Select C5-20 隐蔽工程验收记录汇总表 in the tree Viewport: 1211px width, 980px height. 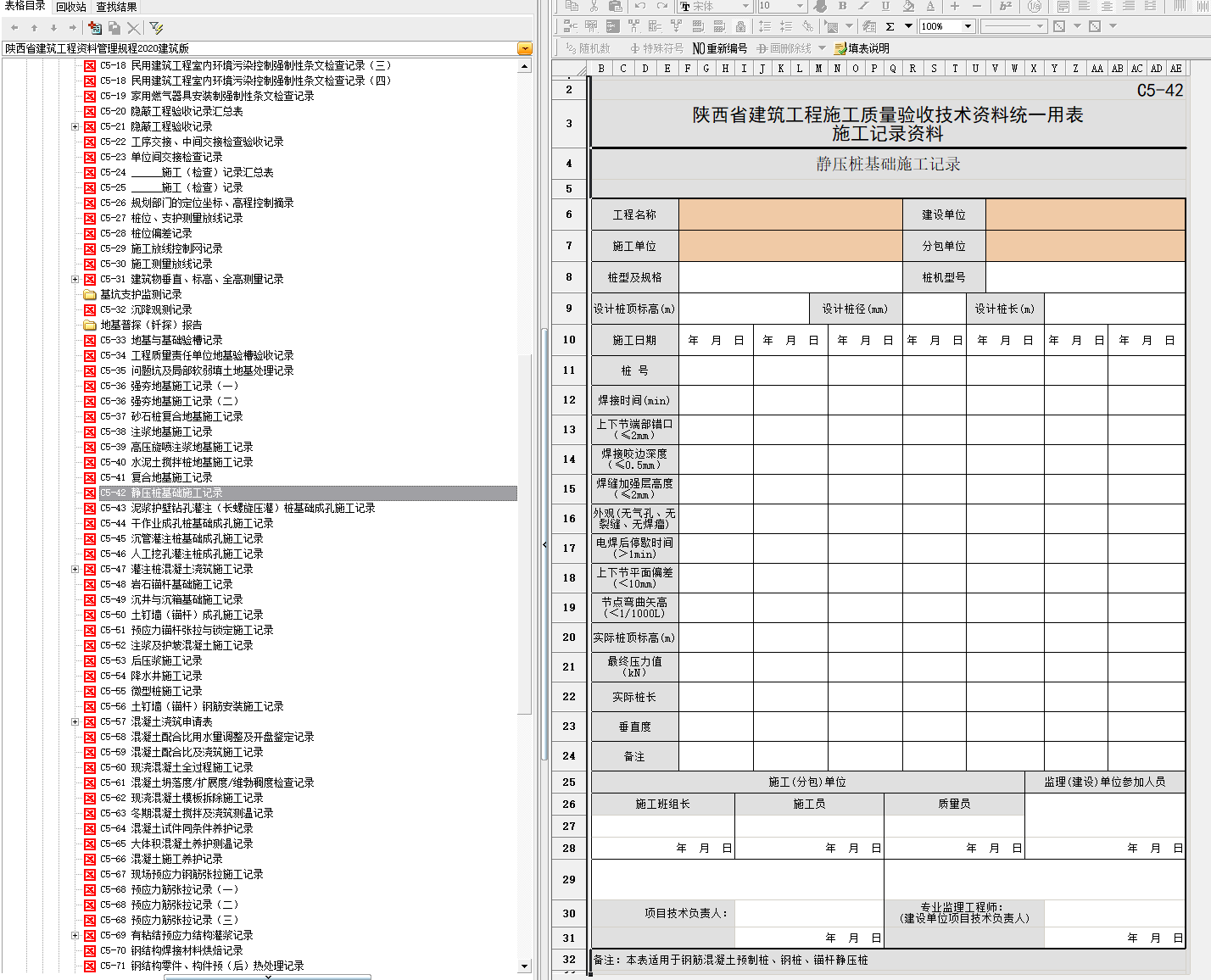tap(171, 111)
